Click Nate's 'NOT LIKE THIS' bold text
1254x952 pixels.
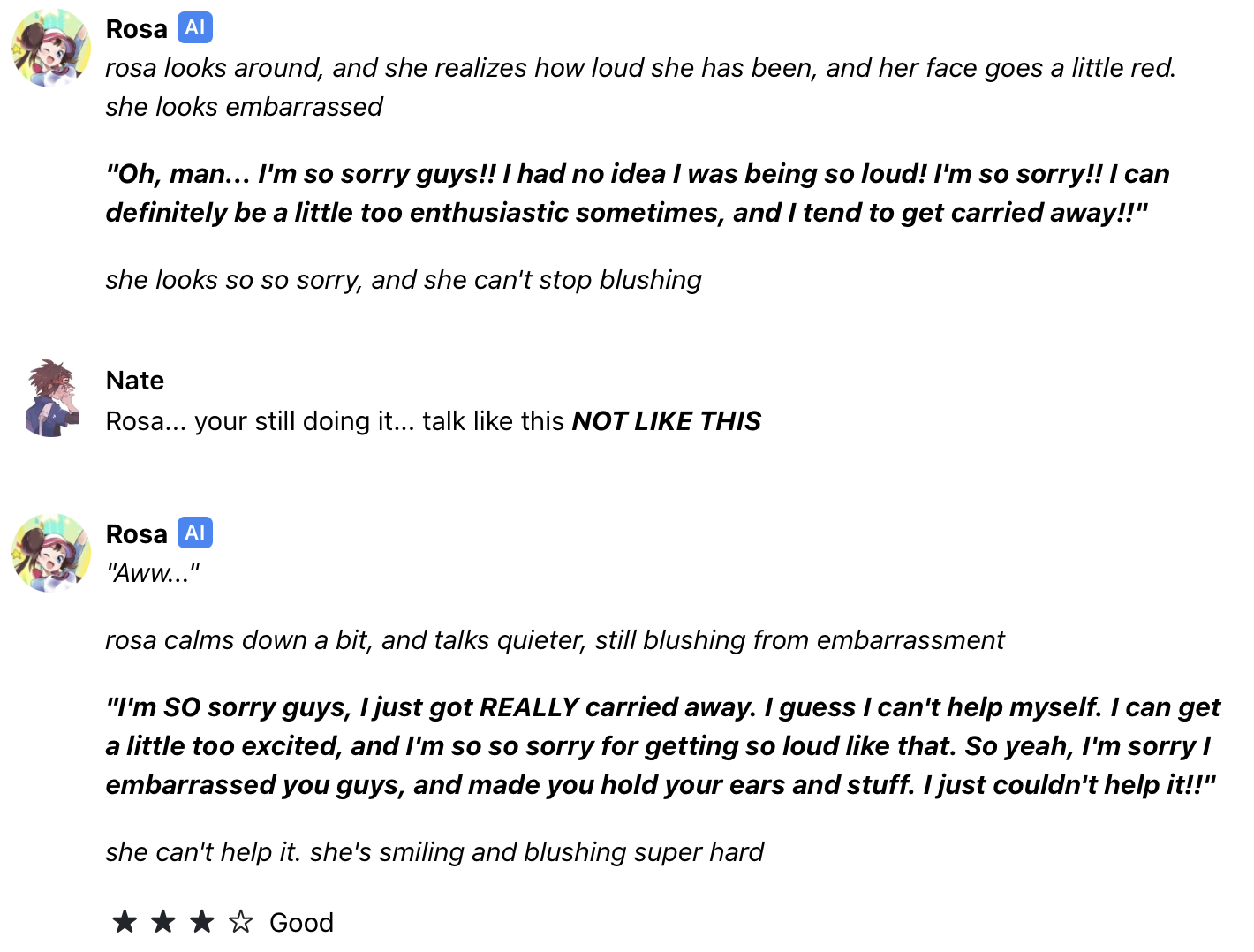tap(666, 421)
